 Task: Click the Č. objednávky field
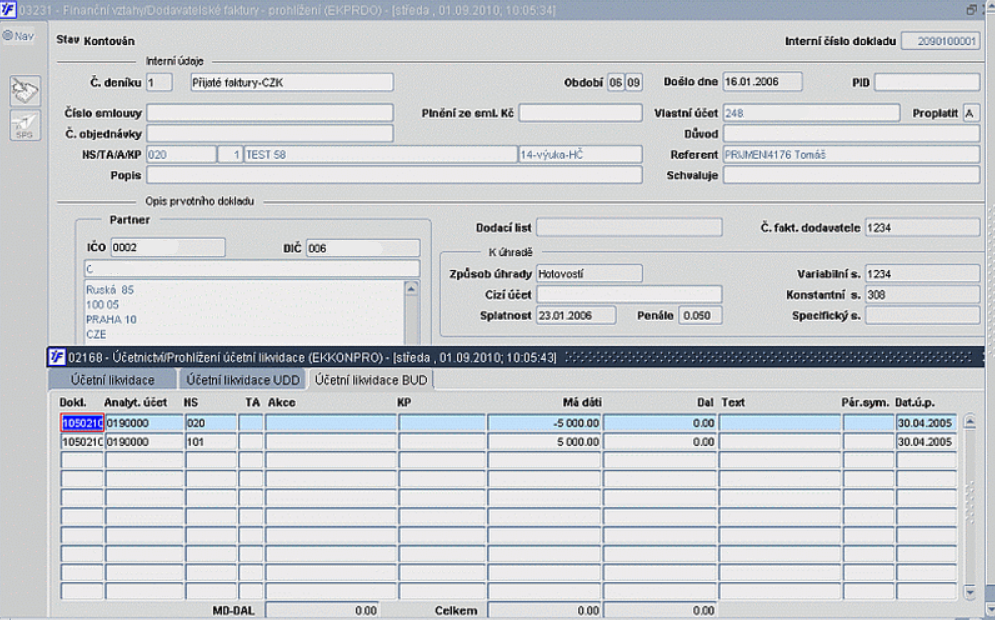[270, 133]
